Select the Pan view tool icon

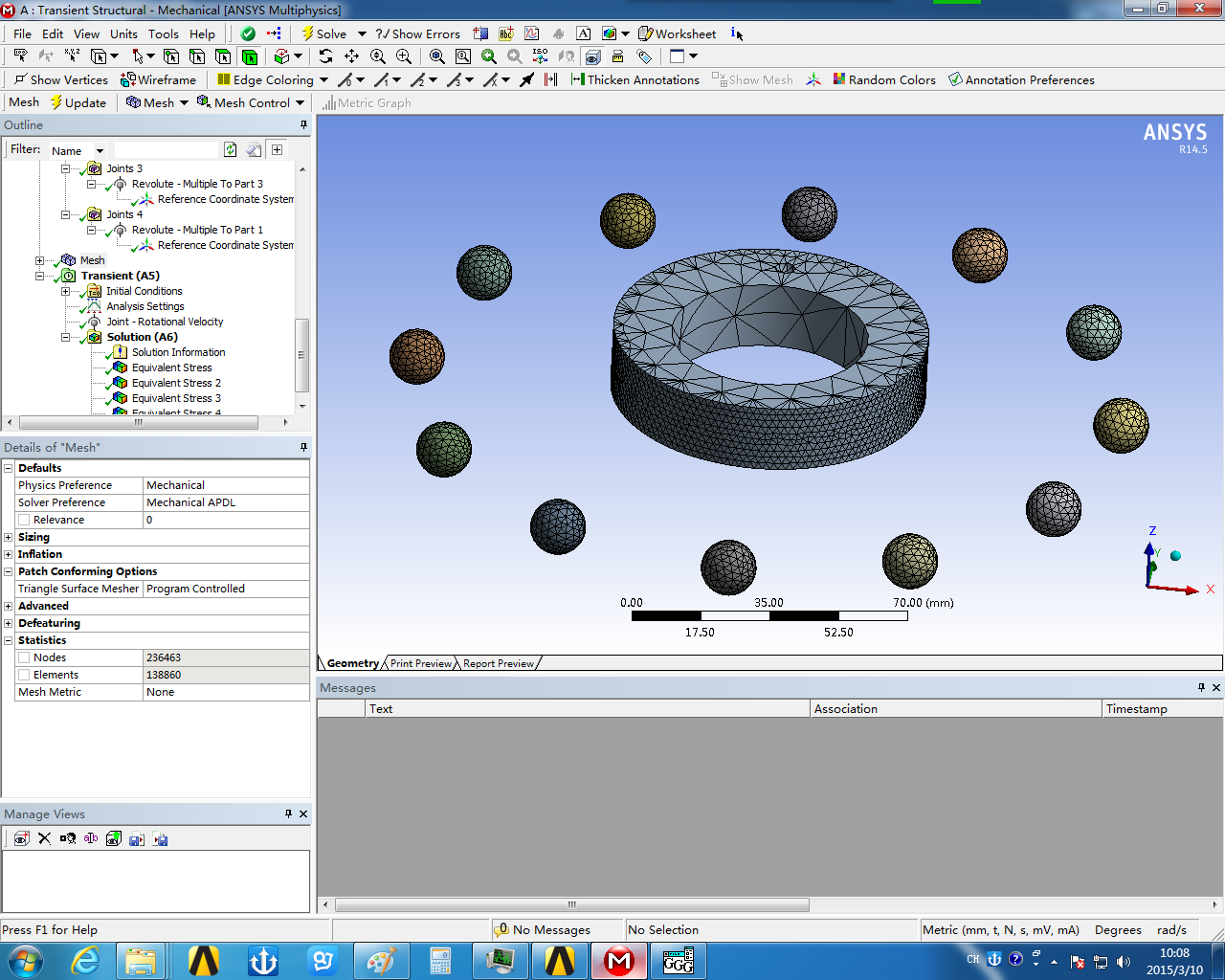pyautogui.click(x=351, y=56)
